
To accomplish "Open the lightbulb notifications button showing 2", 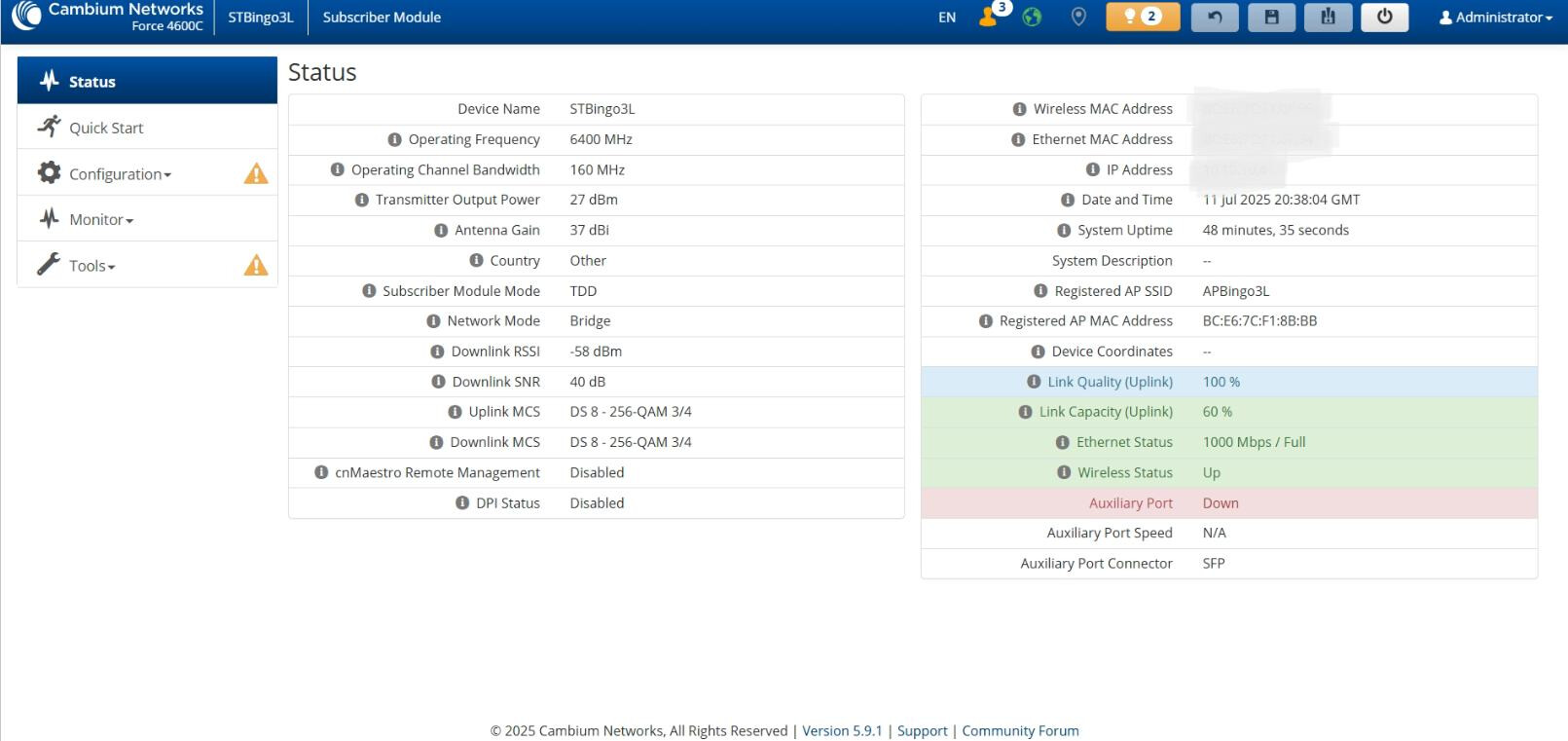I will pos(1143,17).
